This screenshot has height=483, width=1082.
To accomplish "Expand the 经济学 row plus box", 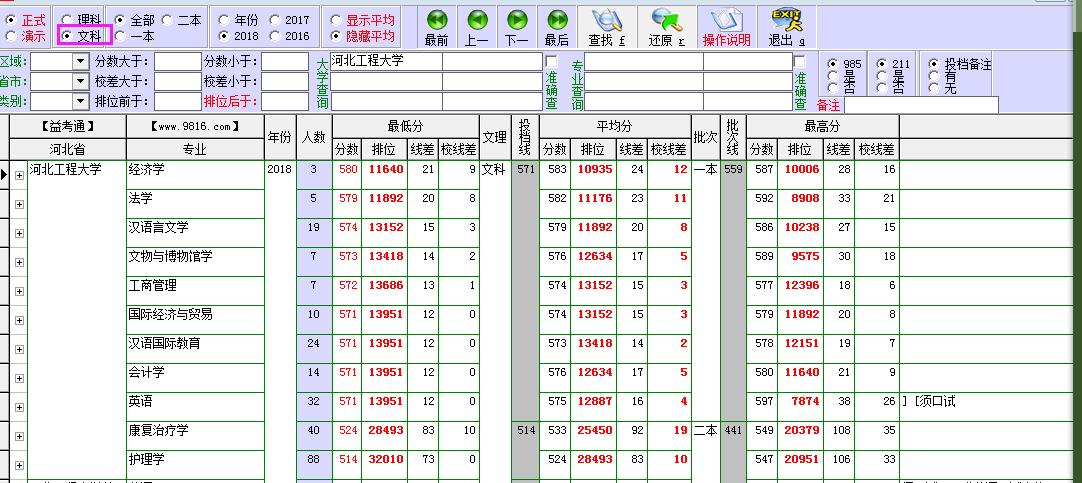I will click(x=19, y=175).
